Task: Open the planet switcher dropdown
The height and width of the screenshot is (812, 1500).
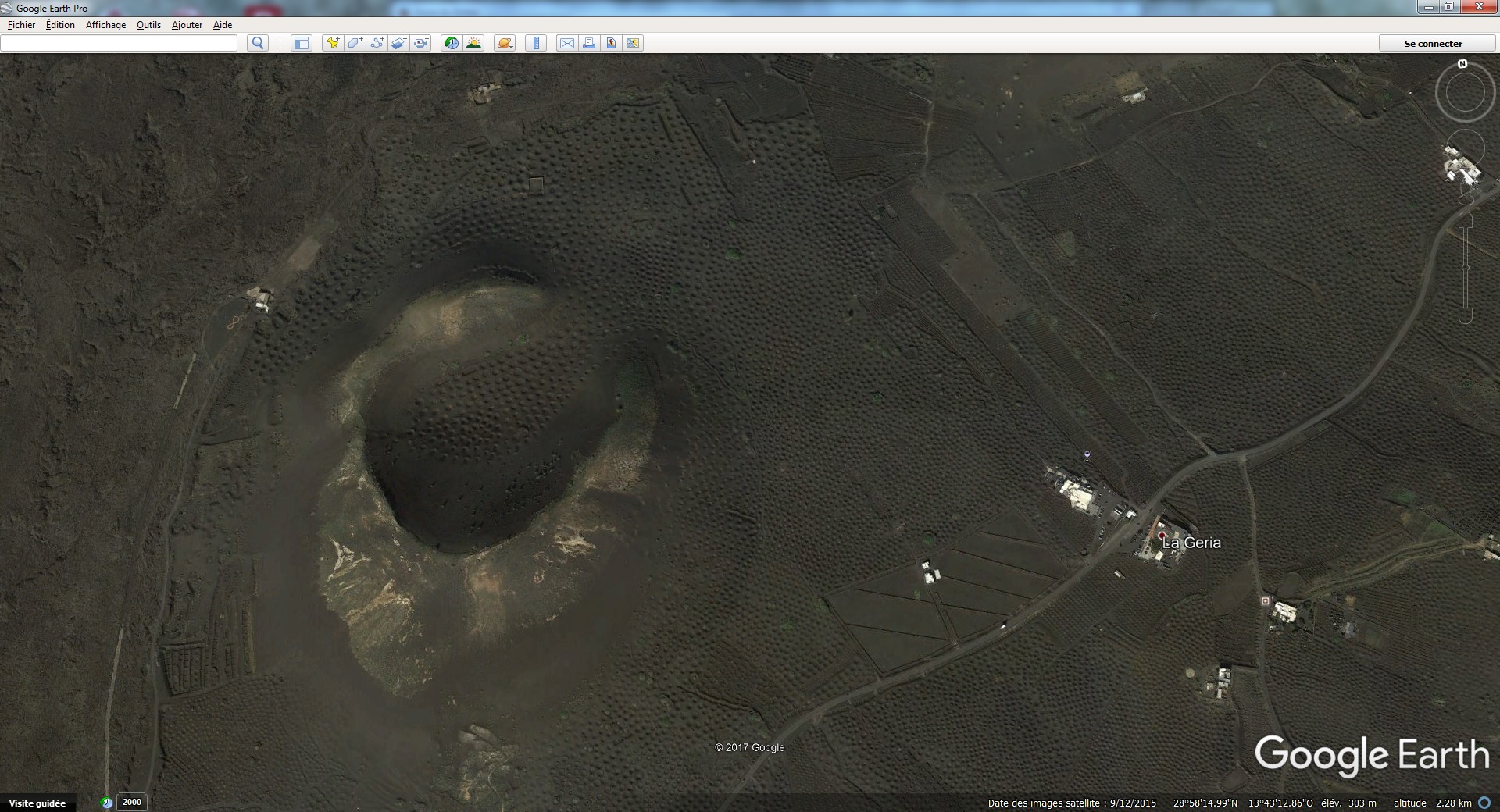Action: pyautogui.click(x=505, y=43)
